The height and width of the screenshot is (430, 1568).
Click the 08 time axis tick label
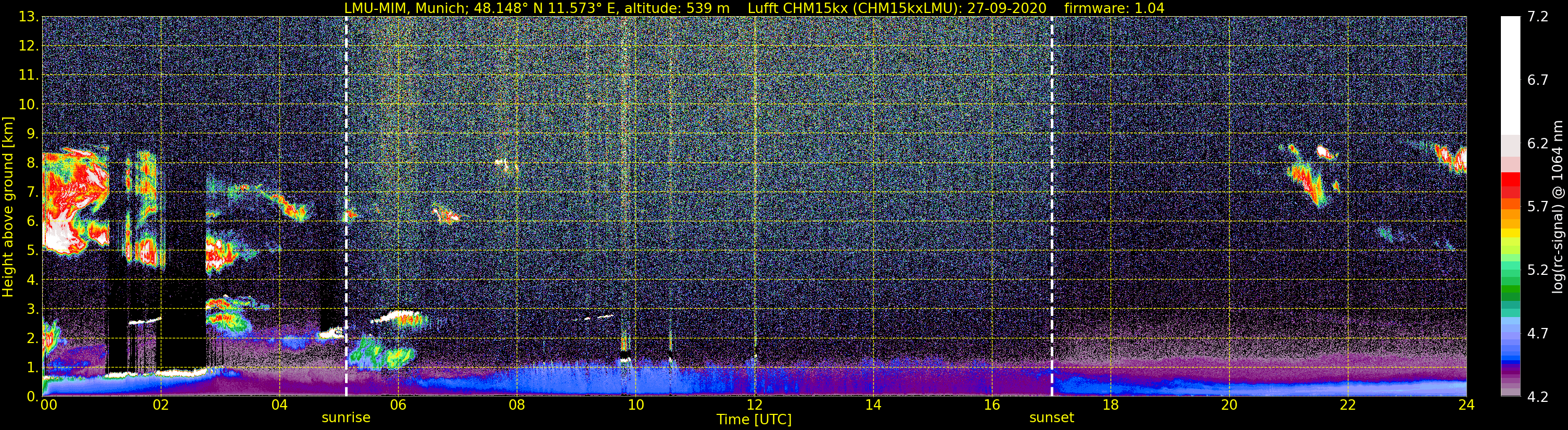(517, 405)
